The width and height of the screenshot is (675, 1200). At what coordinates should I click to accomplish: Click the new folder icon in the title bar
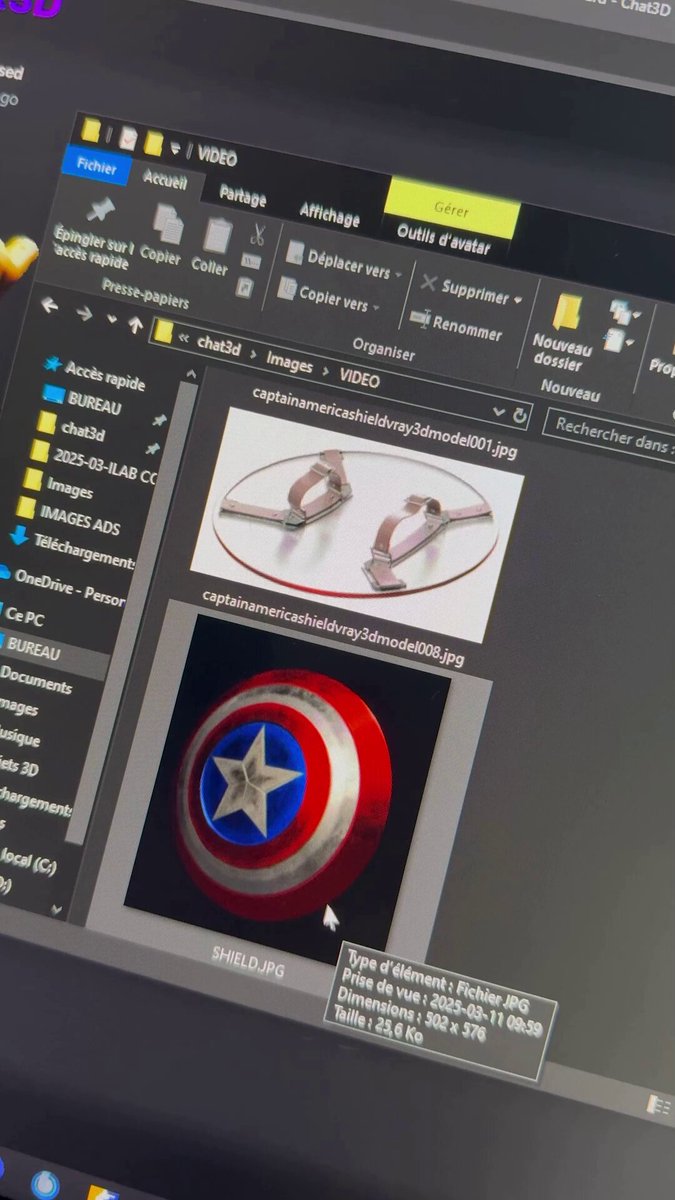[x=153, y=143]
